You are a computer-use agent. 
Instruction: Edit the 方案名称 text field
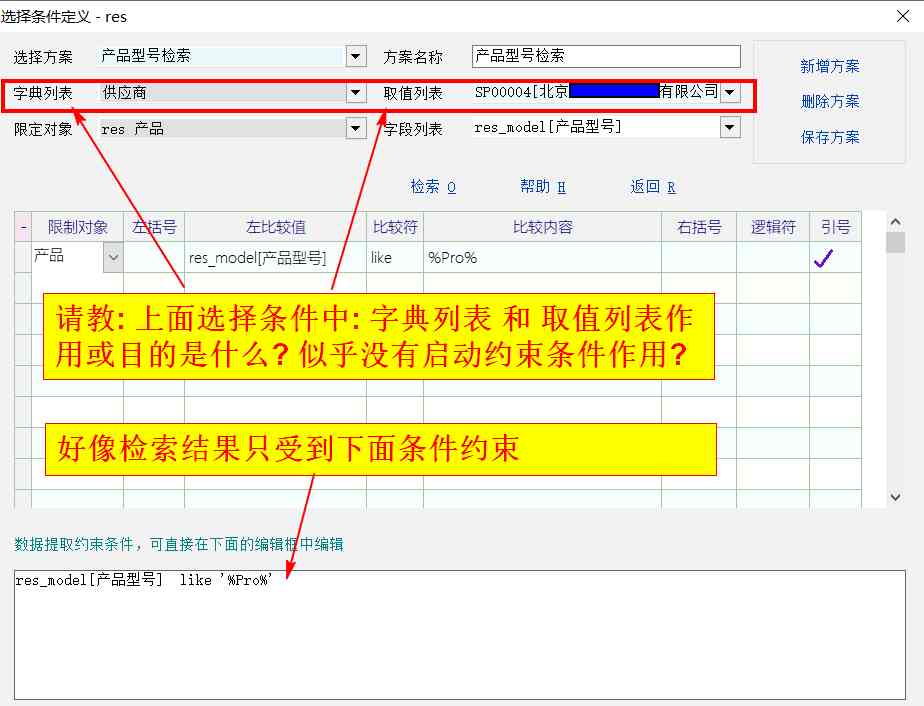click(x=606, y=56)
